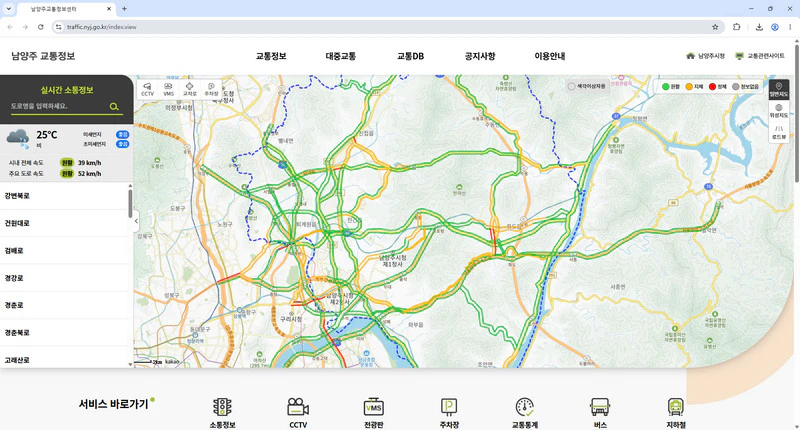Viewport: 800px width, 430px height.
Task: Open 교통DB main menu
Action: (410, 56)
